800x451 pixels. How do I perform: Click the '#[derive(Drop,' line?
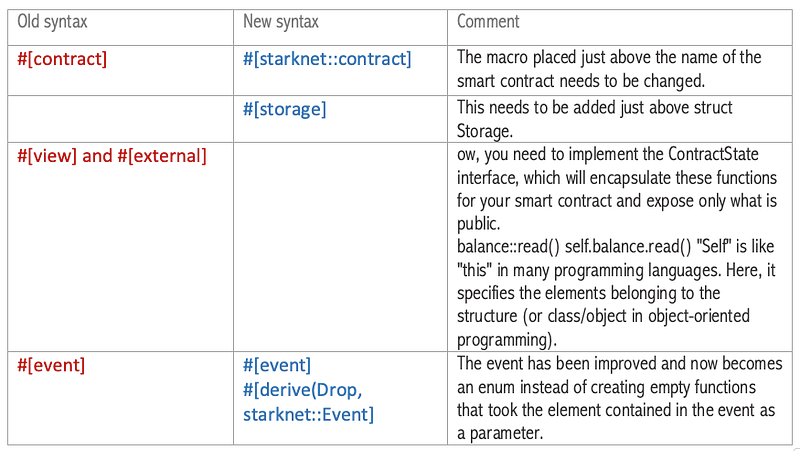tap(303, 390)
